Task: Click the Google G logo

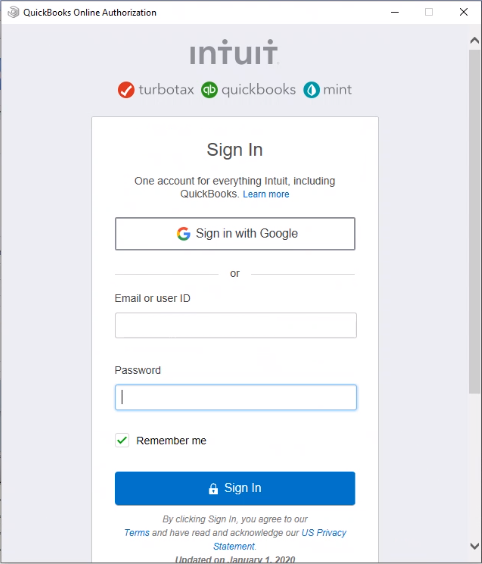Action: tap(183, 234)
